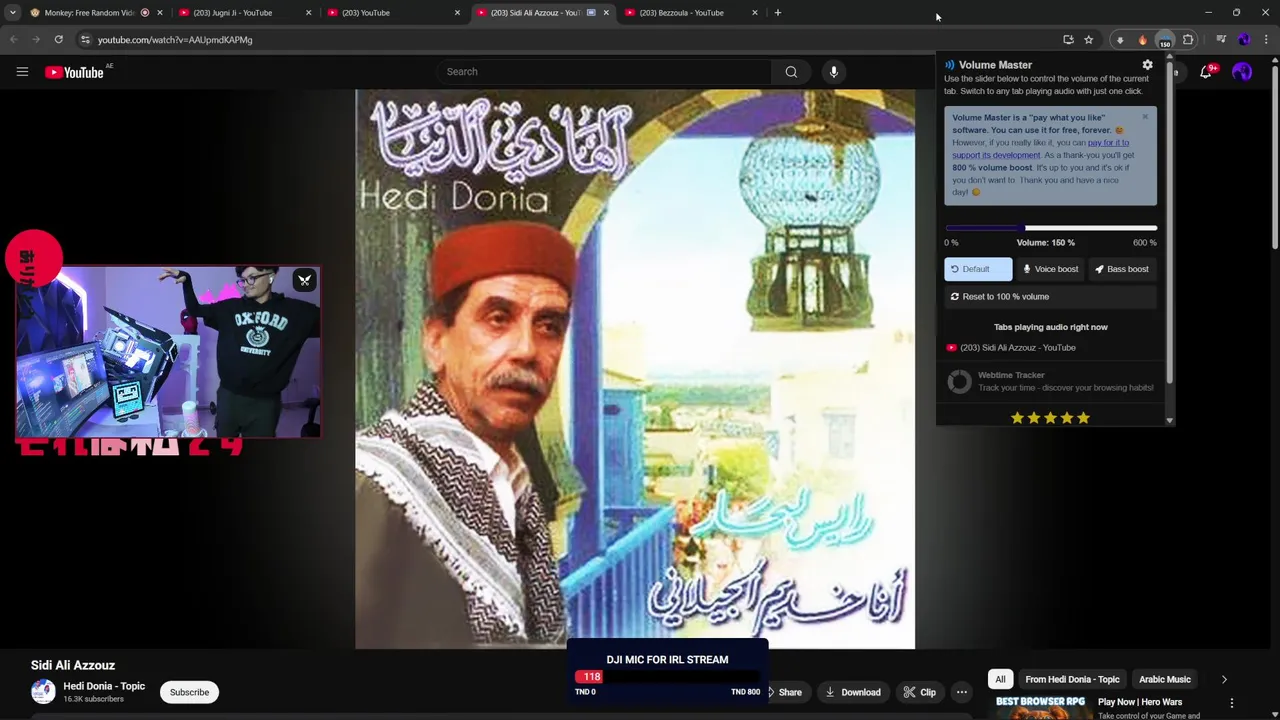The width and height of the screenshot is (1280, 720).
Task: Open Hedi Donia channel avatar
Action: point(43,692)
